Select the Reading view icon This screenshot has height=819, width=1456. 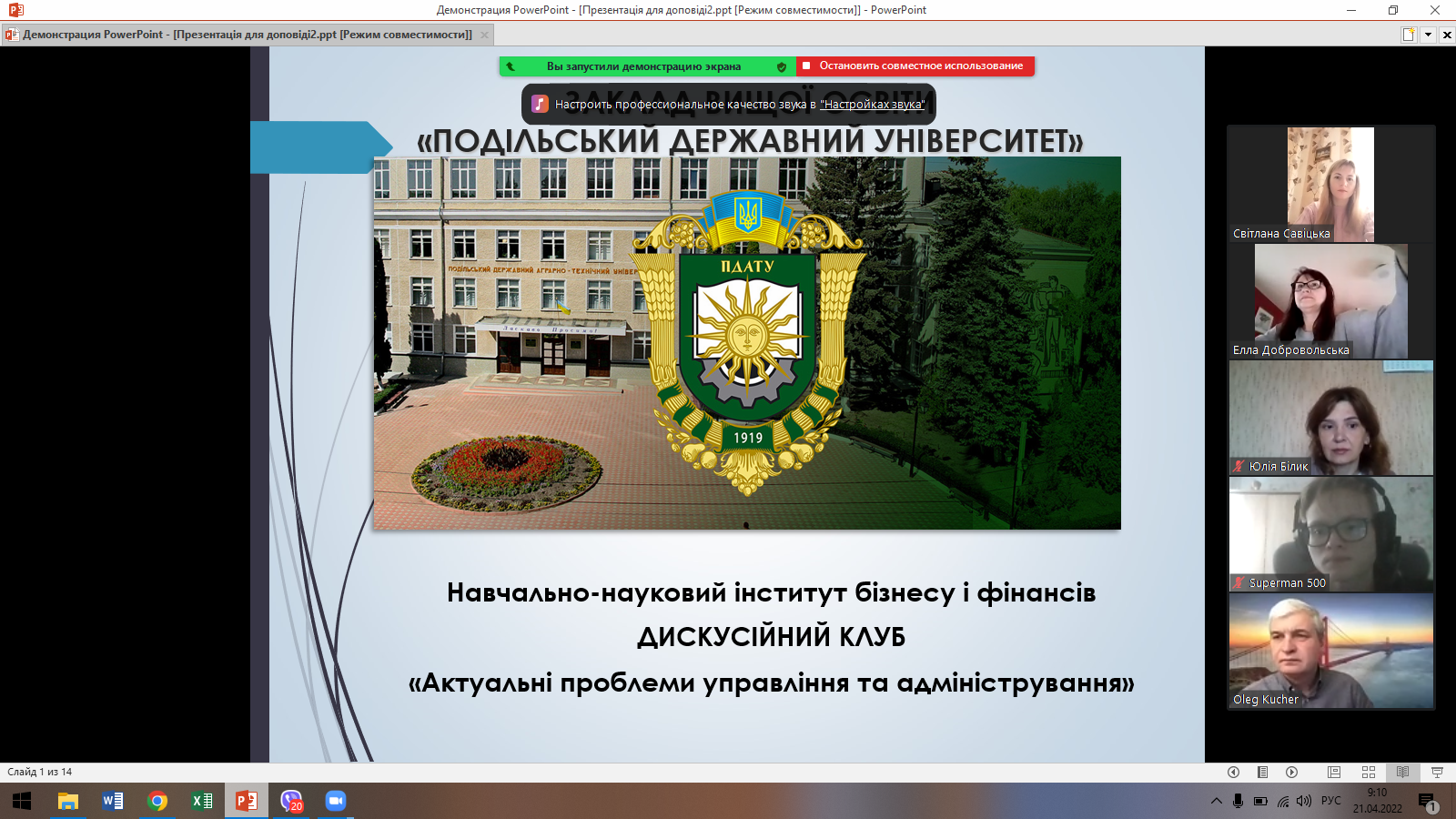1402,772
